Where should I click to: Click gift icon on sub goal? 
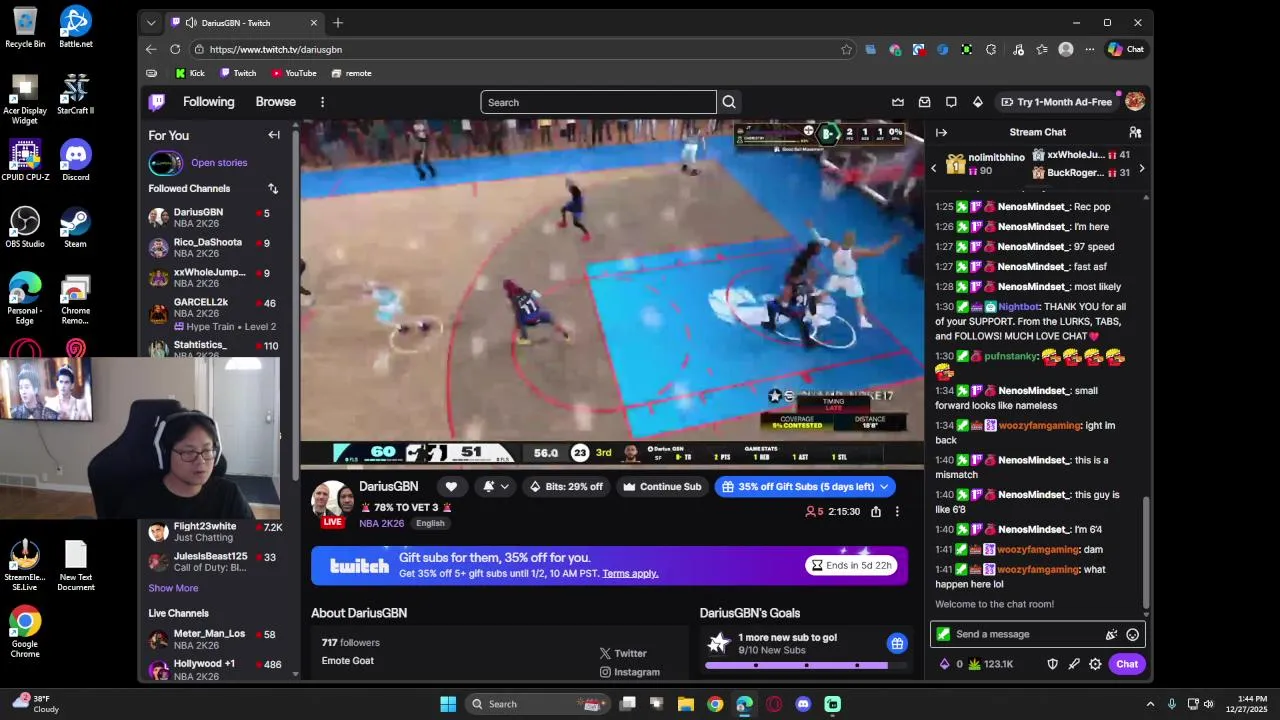tap(897, 643)
